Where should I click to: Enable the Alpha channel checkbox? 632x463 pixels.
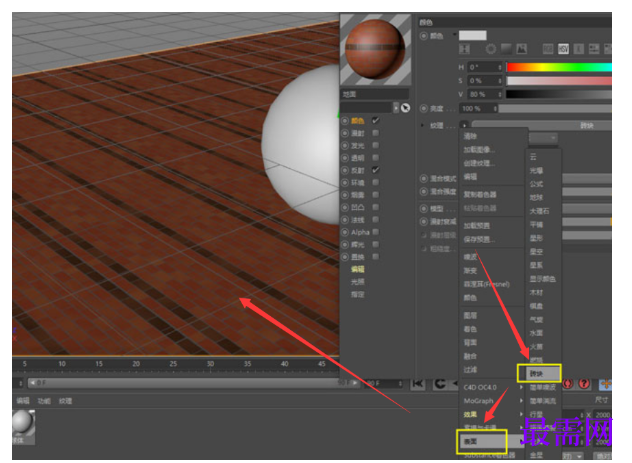click(x=375, y=232)
